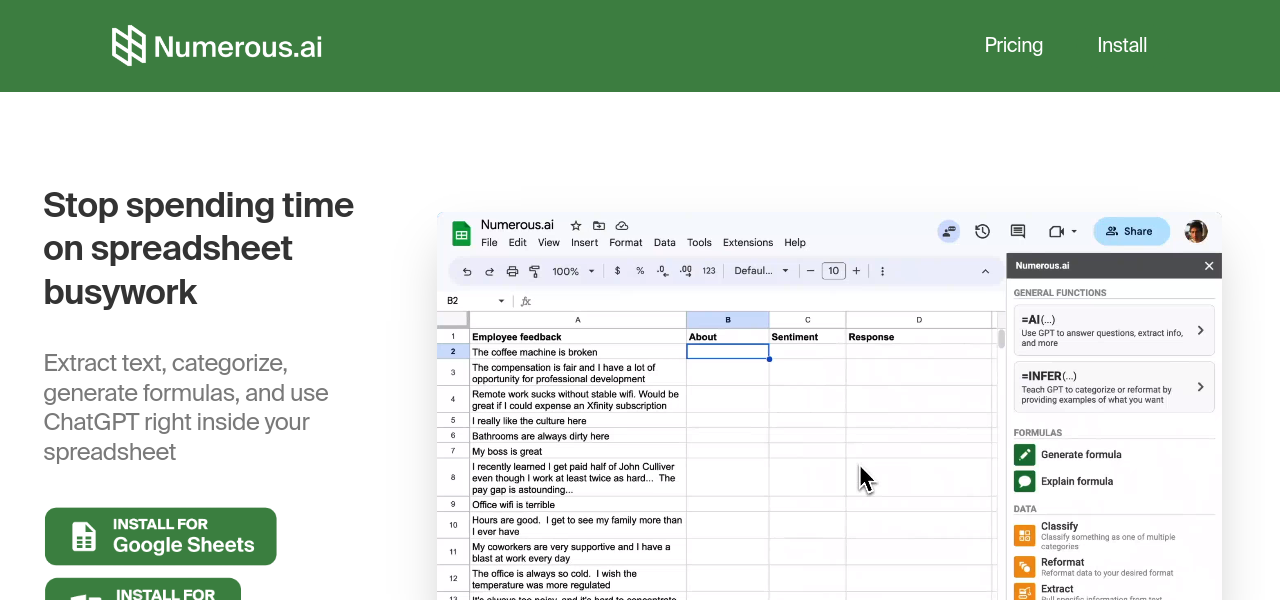Select the paint format tool
The image size is (1280, 600).
[534, 271]
